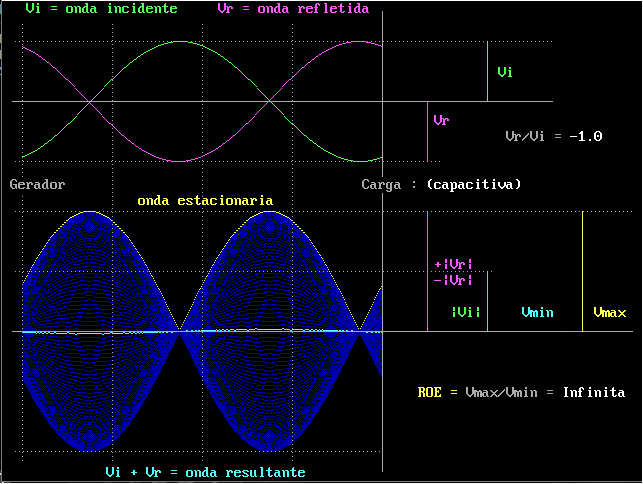
Task: Select the 'Gerador' label
Action: click(x=37, y=184)
